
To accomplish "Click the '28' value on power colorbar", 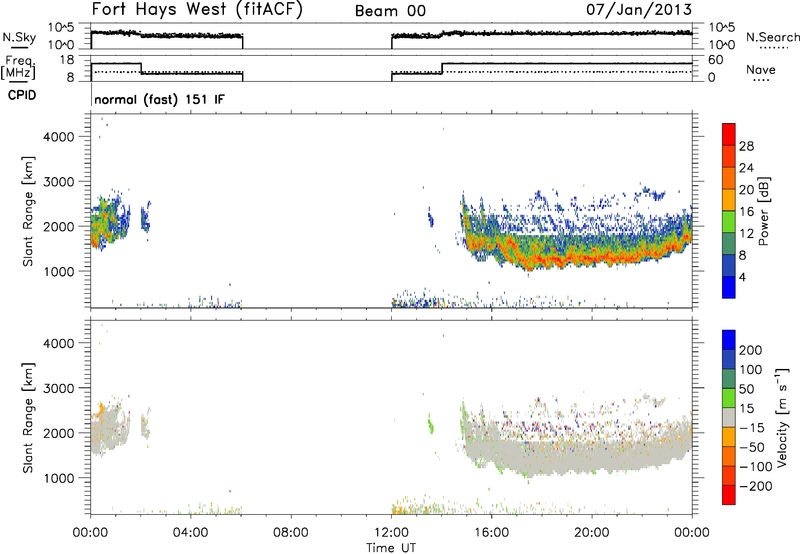I will pos(746,146).
